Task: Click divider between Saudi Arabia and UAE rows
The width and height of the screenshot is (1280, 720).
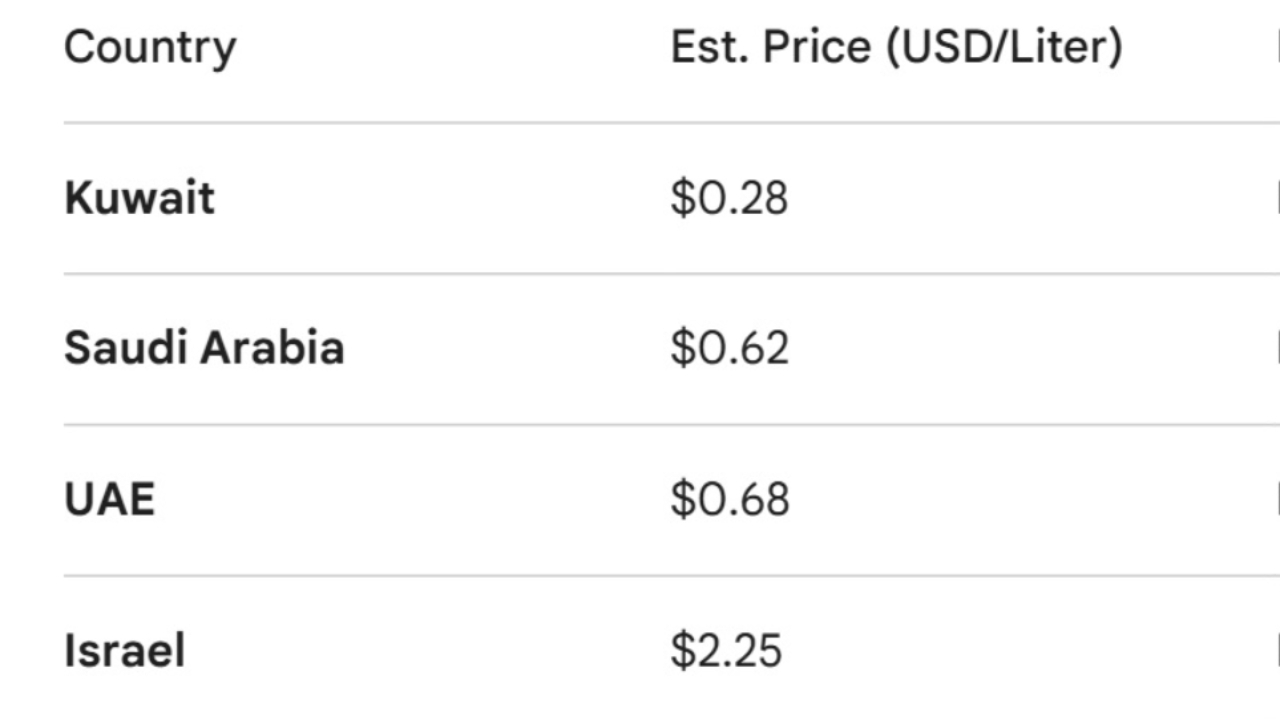Action: click(640, 424)
